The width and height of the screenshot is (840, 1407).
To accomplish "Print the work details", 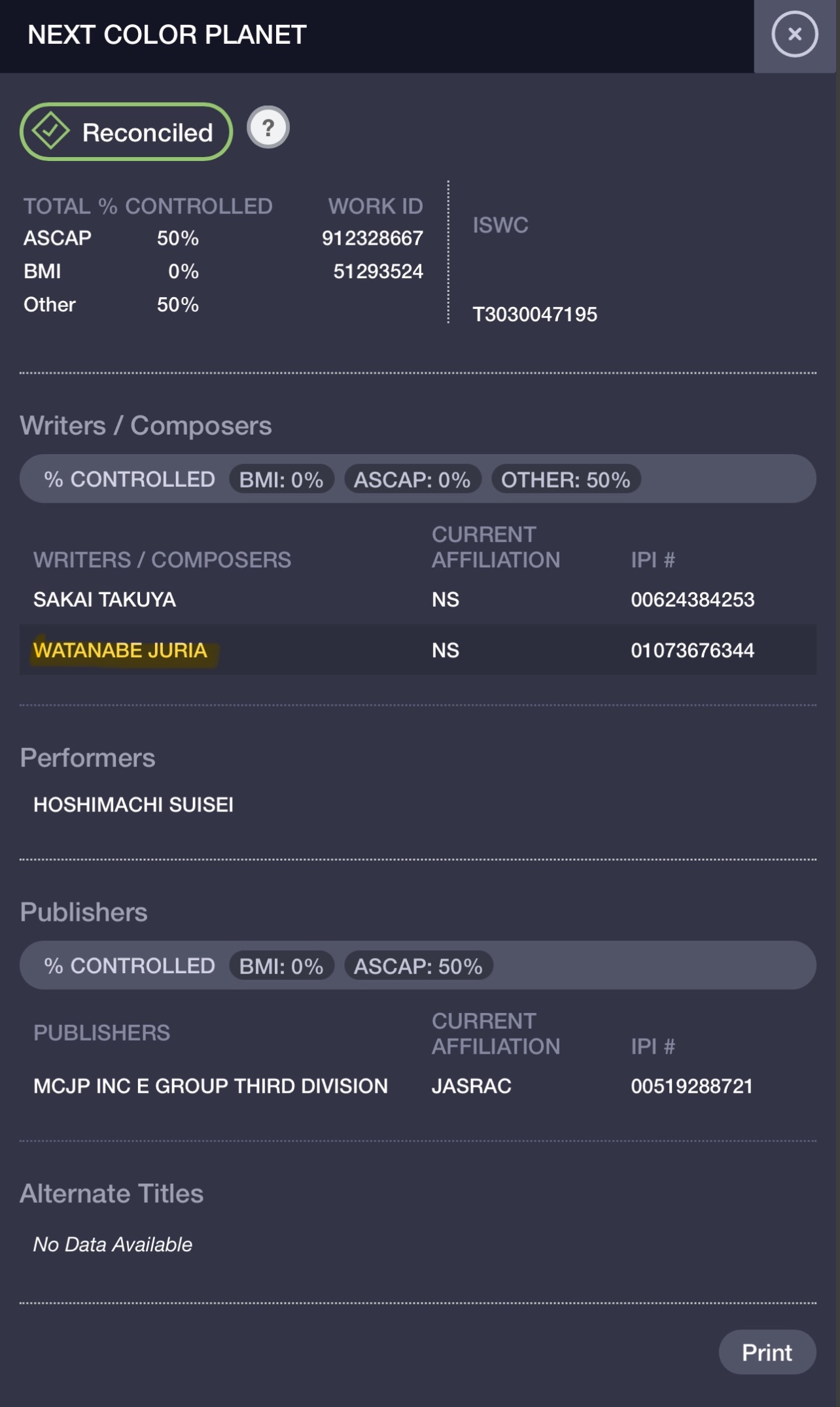I will click(x=767, y=1352).
